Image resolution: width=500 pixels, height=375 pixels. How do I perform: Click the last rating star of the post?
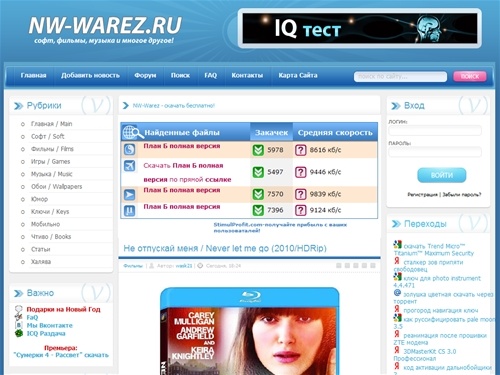(373, 265)
